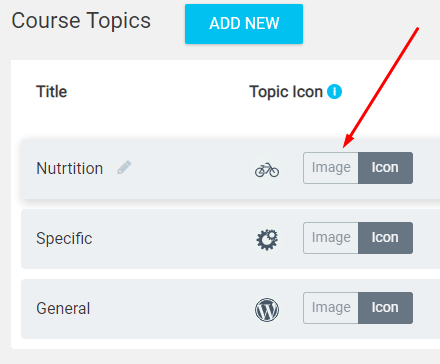Open the Topic Icon info tooltip icon

(x=334, y=91)
